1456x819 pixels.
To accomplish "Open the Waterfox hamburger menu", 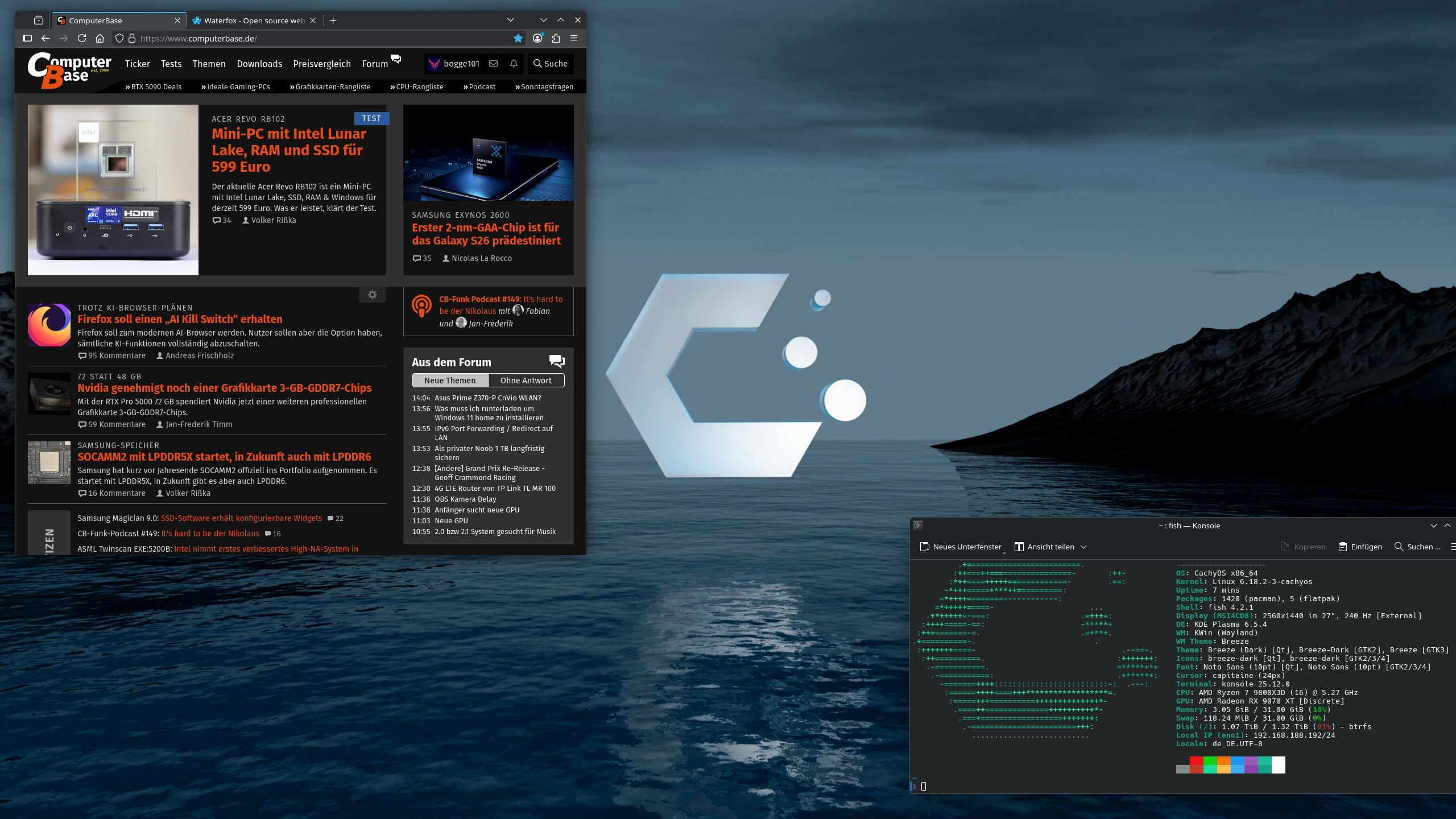I will [x=574, y=38].
